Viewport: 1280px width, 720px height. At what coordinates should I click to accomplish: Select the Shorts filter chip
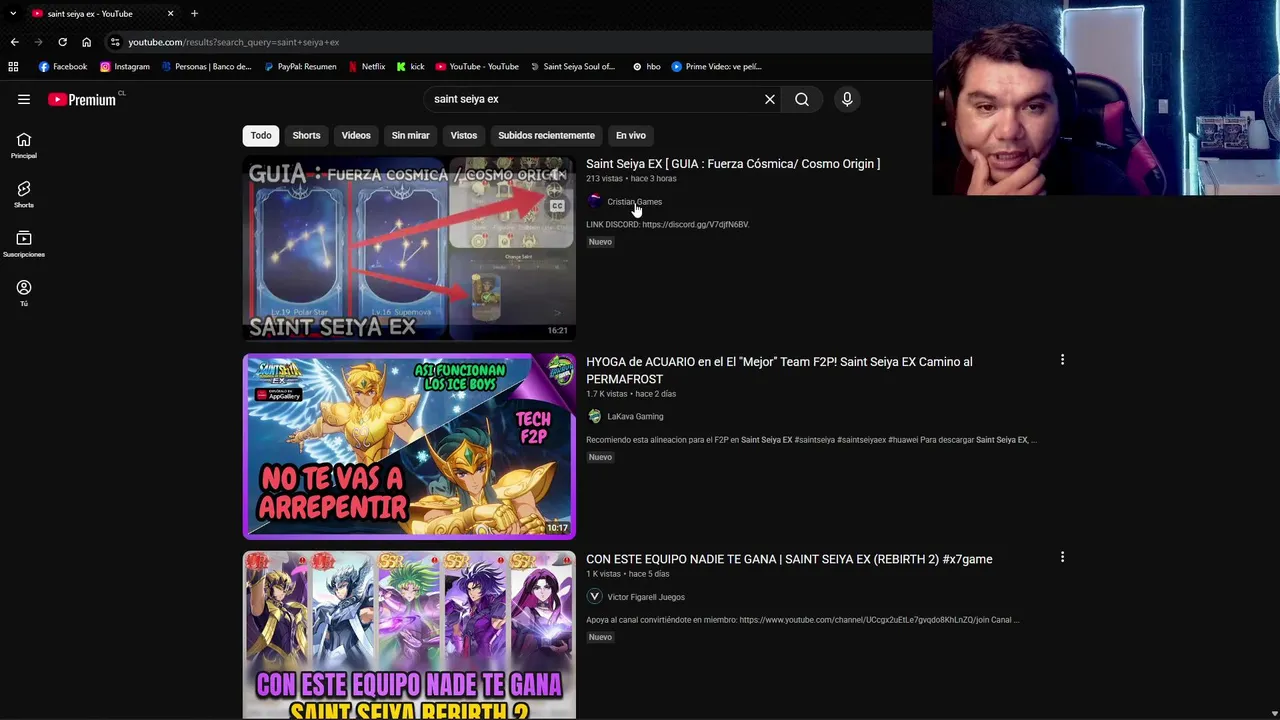click(x=306, y=135)
